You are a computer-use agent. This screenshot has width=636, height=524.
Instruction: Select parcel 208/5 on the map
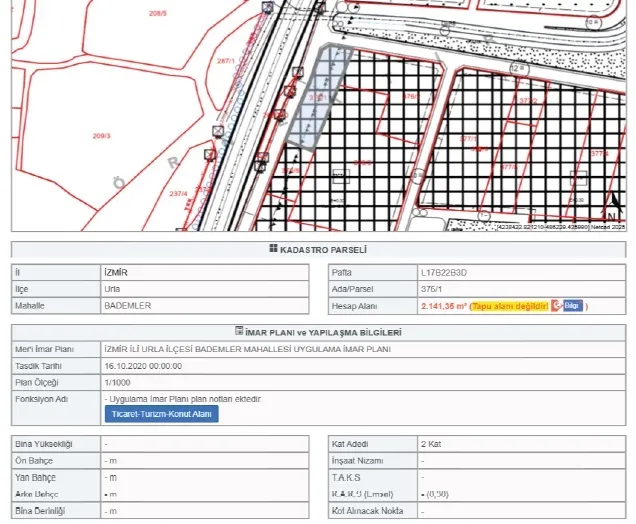[x=158, y=13]
